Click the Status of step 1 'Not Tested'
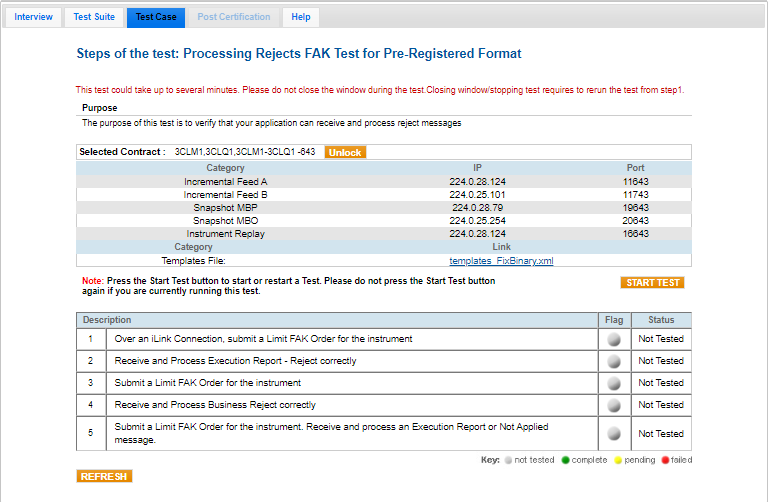Image resolution: width=768 pixels, height=502 pixels. tap(661, 339)
